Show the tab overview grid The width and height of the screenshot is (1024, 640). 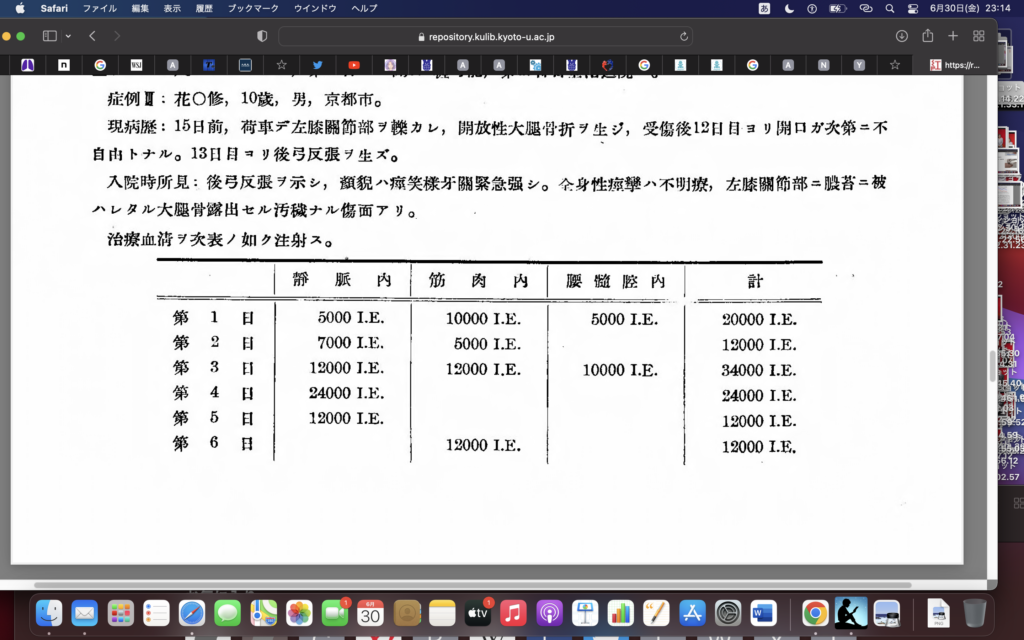(x=978, y=36)
